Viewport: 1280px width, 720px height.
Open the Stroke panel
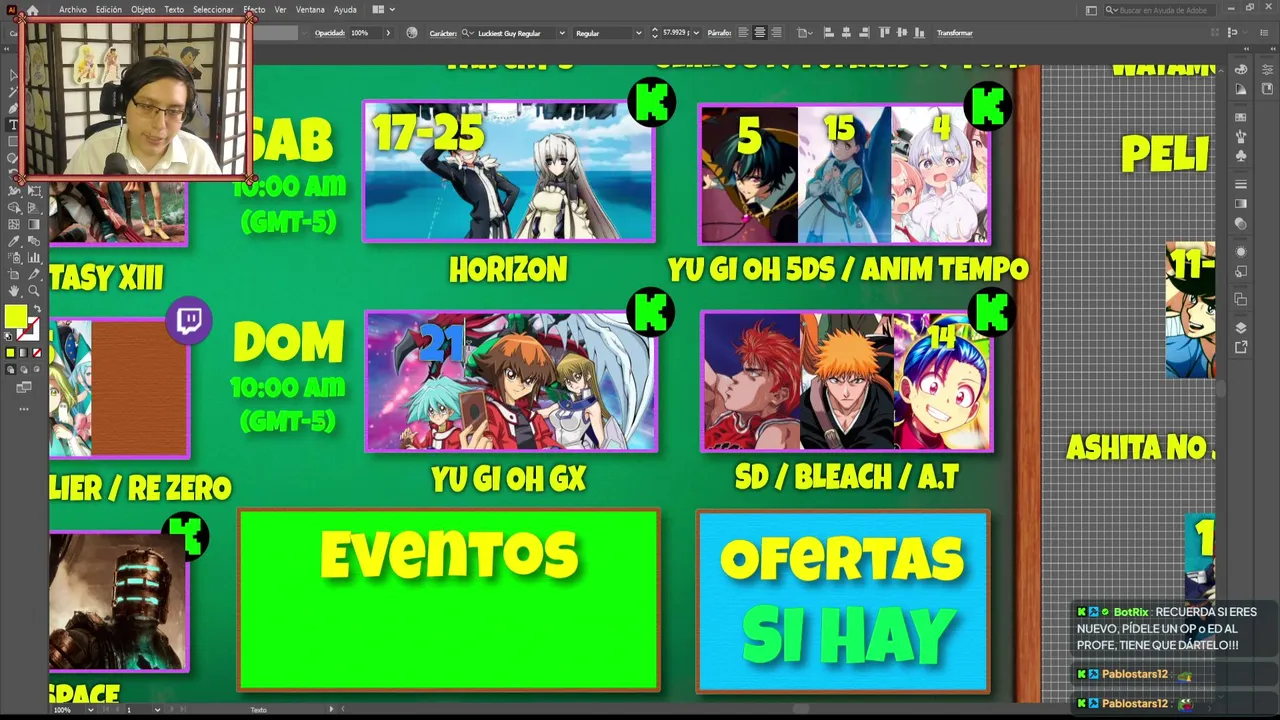1241,184
